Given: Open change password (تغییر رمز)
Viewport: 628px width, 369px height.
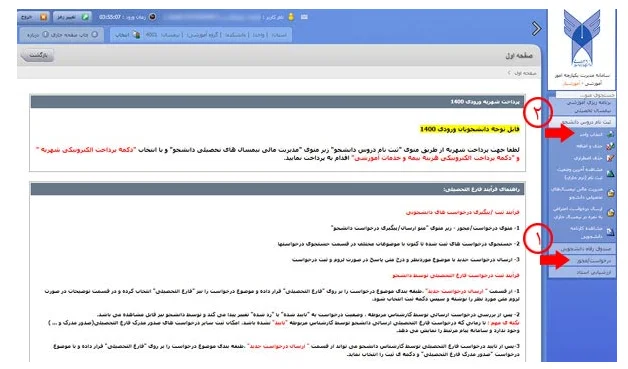Looking at the screenshot, I should [x=72, y=17].
